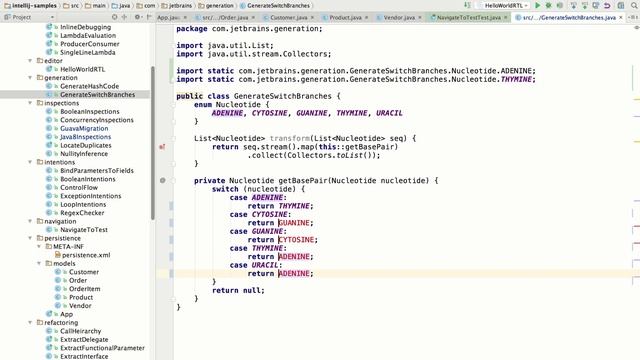Click src breadcrumb folder
Image resolution: width=640 pixels, height=360 pixels.
coord(71,6)
